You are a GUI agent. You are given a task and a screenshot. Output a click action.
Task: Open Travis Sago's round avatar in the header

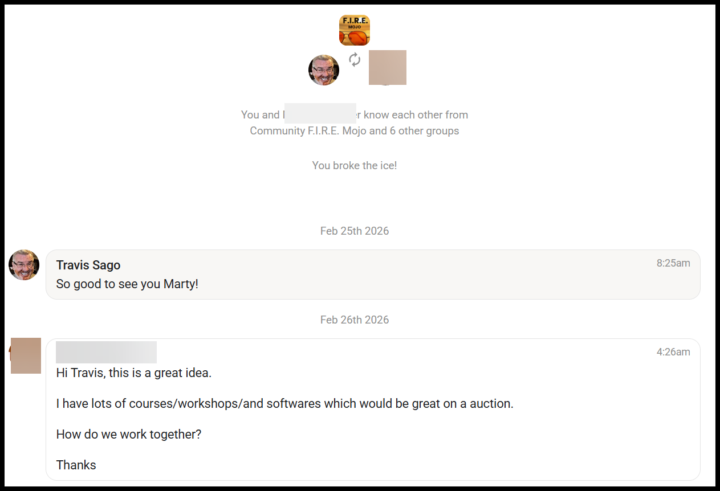tap(323, 70)
